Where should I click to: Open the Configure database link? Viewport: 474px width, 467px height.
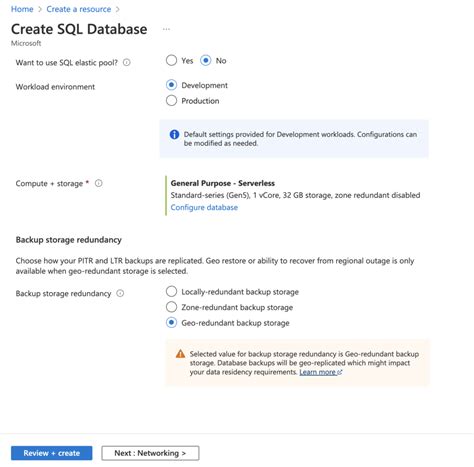[204, 207]
